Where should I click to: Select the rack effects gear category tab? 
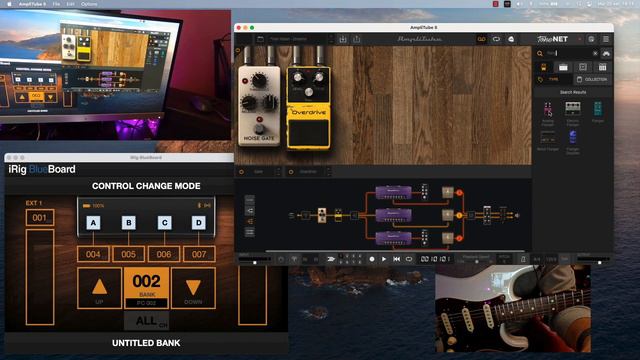tap(602, 67)
